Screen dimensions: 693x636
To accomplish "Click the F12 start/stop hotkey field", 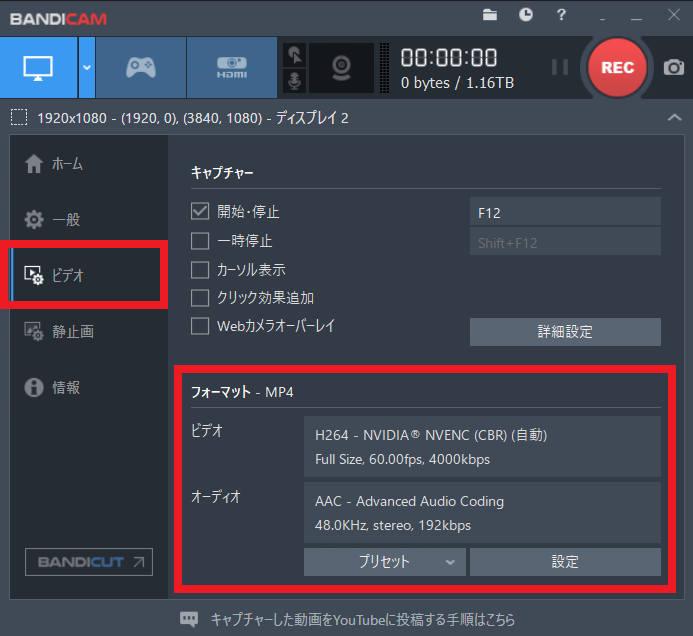I will 565,212.
